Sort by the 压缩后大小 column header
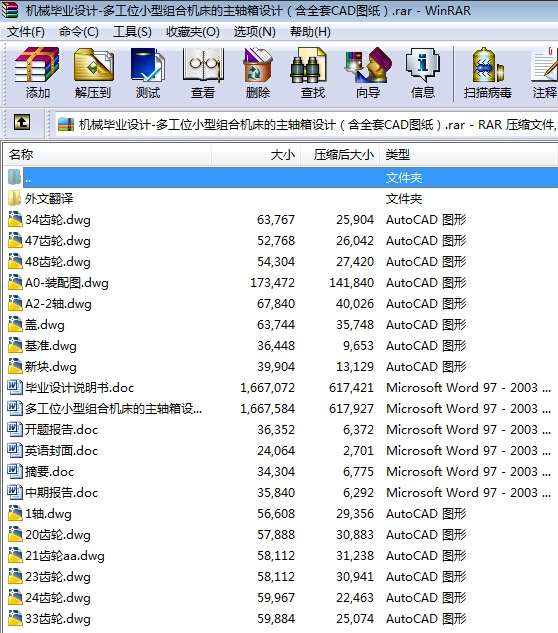 point(340,155)
